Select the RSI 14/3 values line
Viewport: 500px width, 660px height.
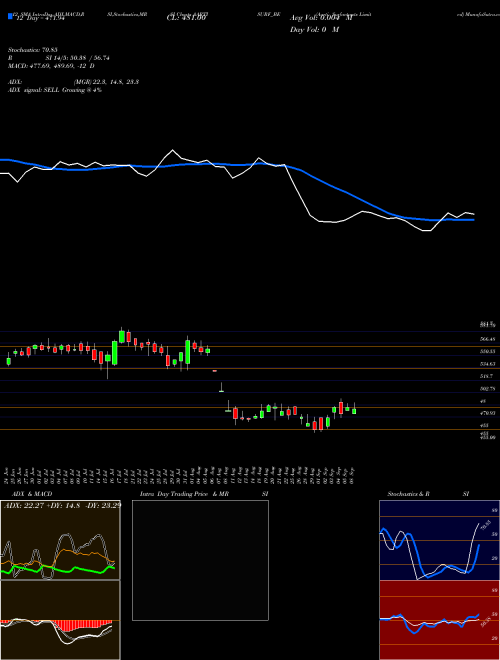[x=59, y=58]
